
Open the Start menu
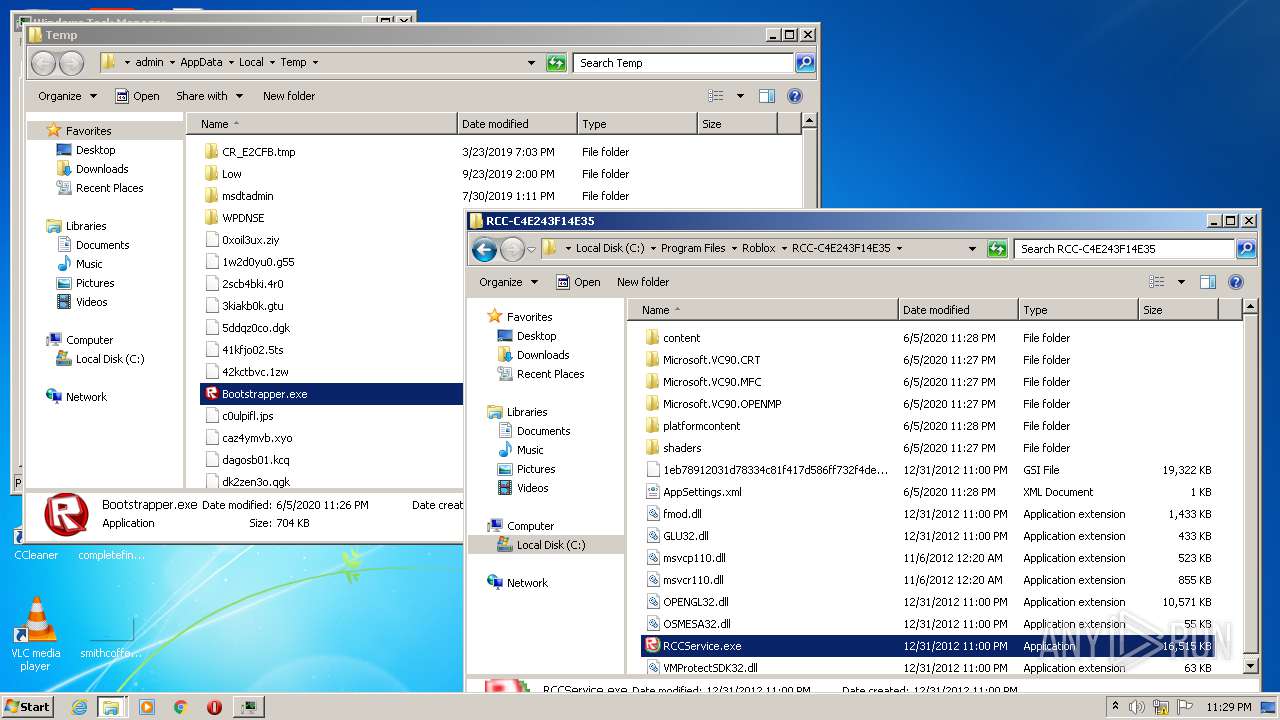(x=28, y=706)
